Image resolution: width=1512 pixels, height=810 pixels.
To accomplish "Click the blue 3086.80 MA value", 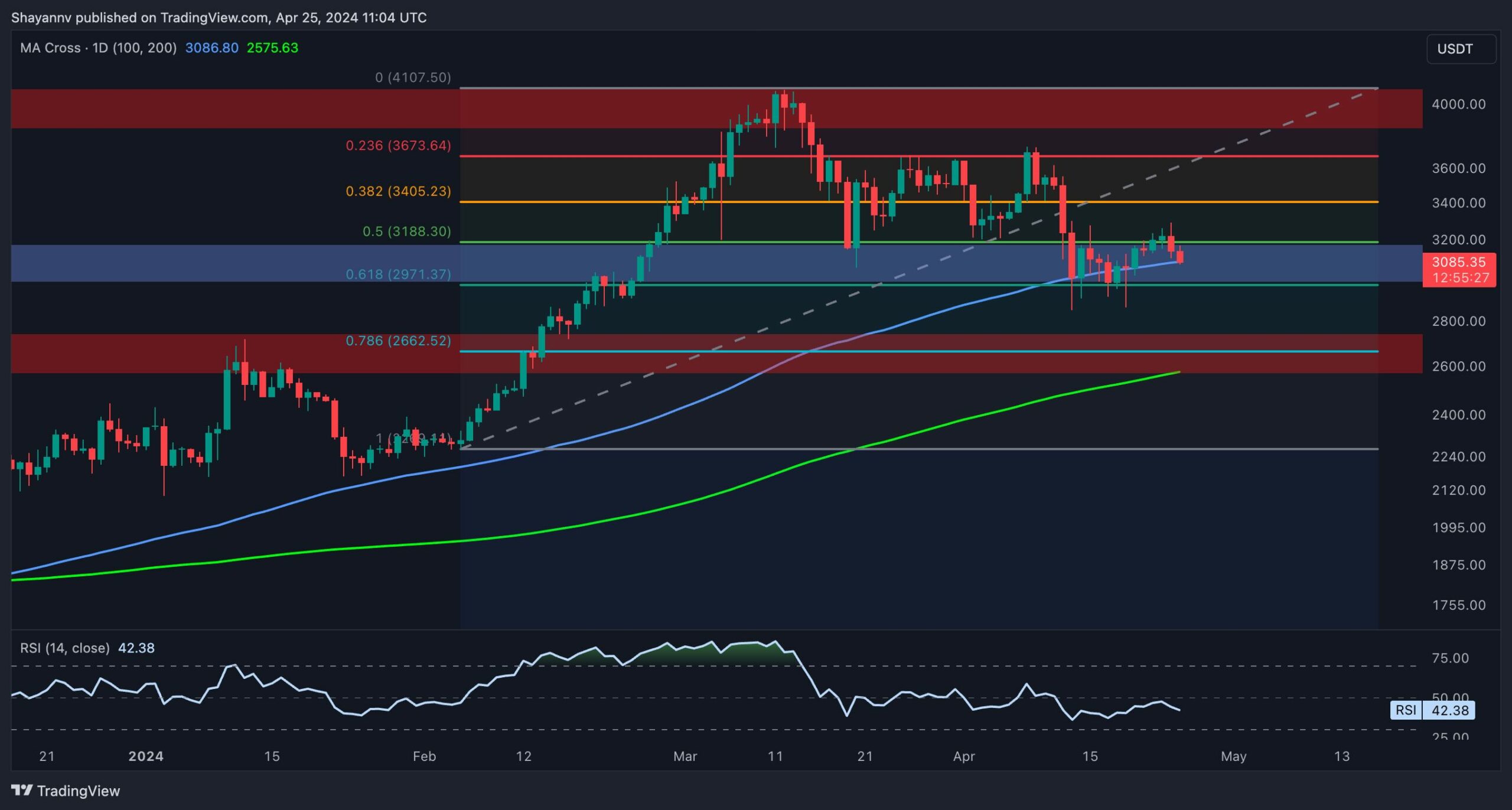I will [211, 48].
